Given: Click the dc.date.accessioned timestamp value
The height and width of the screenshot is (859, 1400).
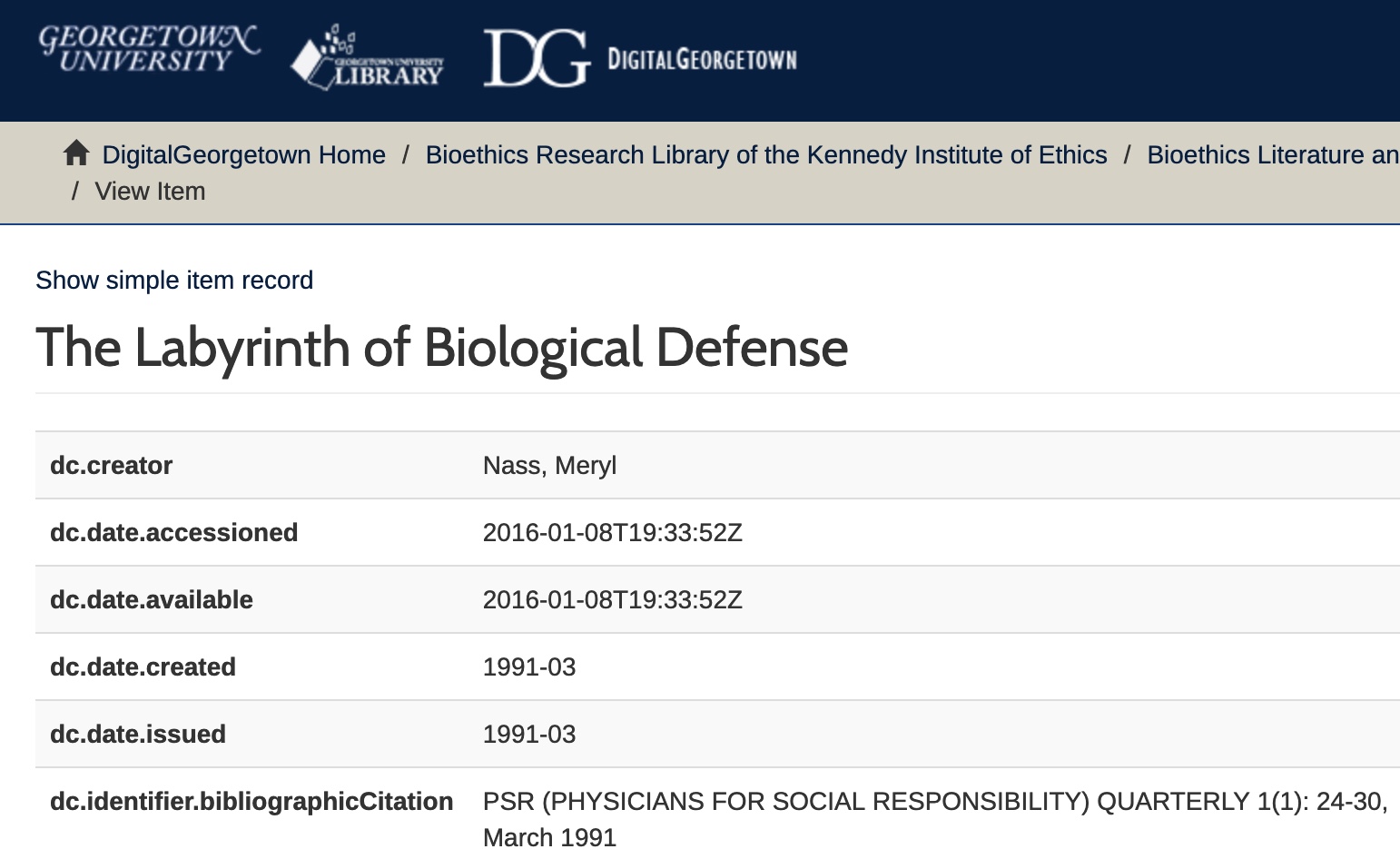Looking at the screenshot, I should (612, 533).
